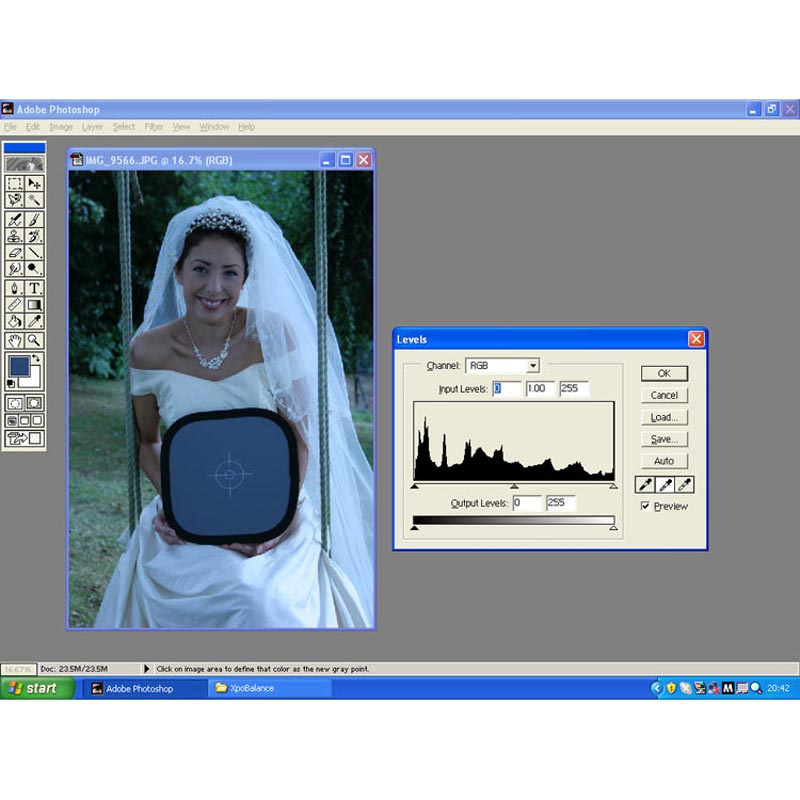The height and width of the screenshot is (800, 800).
Task: Open the Image menu
Action: coord(61,127)
